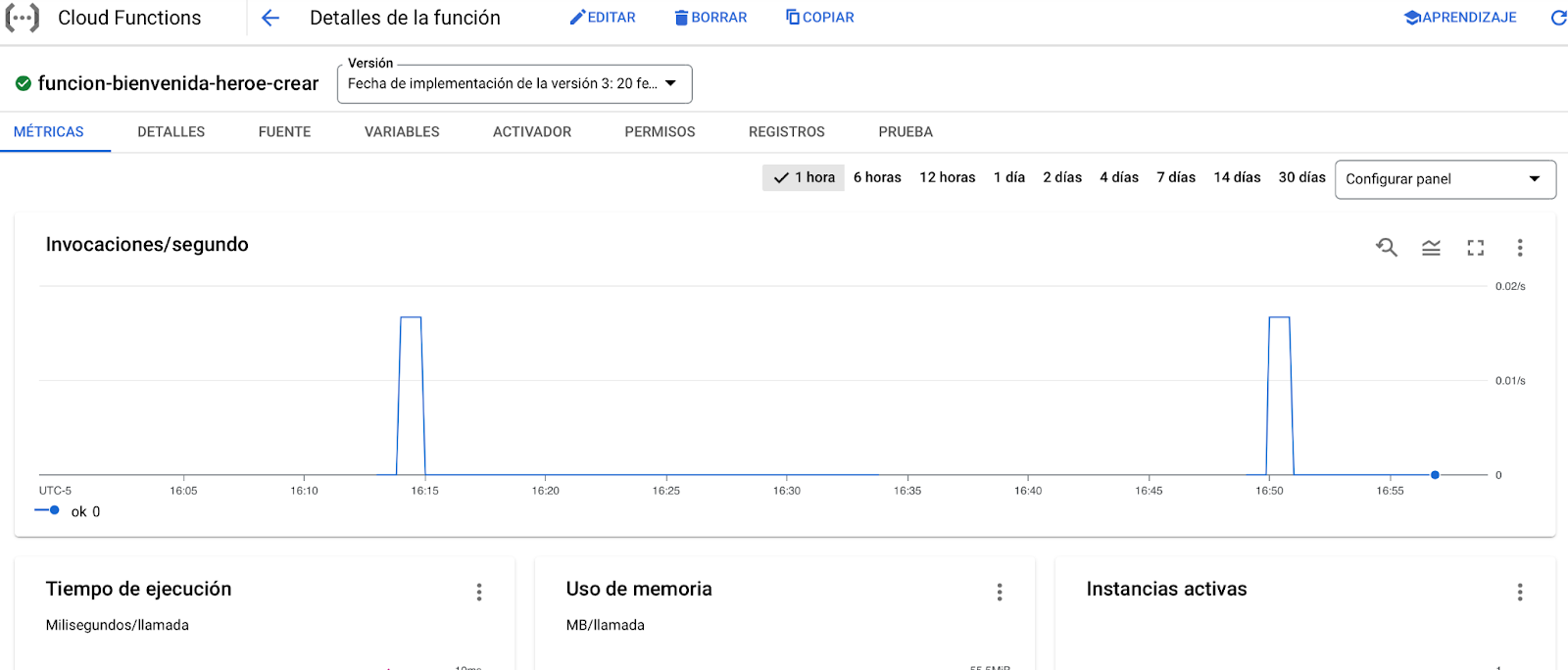Switch time range to 7 días
Viewport: 1568px width, 670px height.
tap(1176, 177)
